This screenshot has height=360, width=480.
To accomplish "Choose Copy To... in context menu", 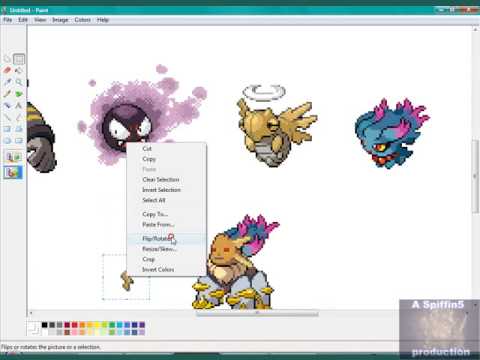I will pyautogui.click(x=167, y=214).
